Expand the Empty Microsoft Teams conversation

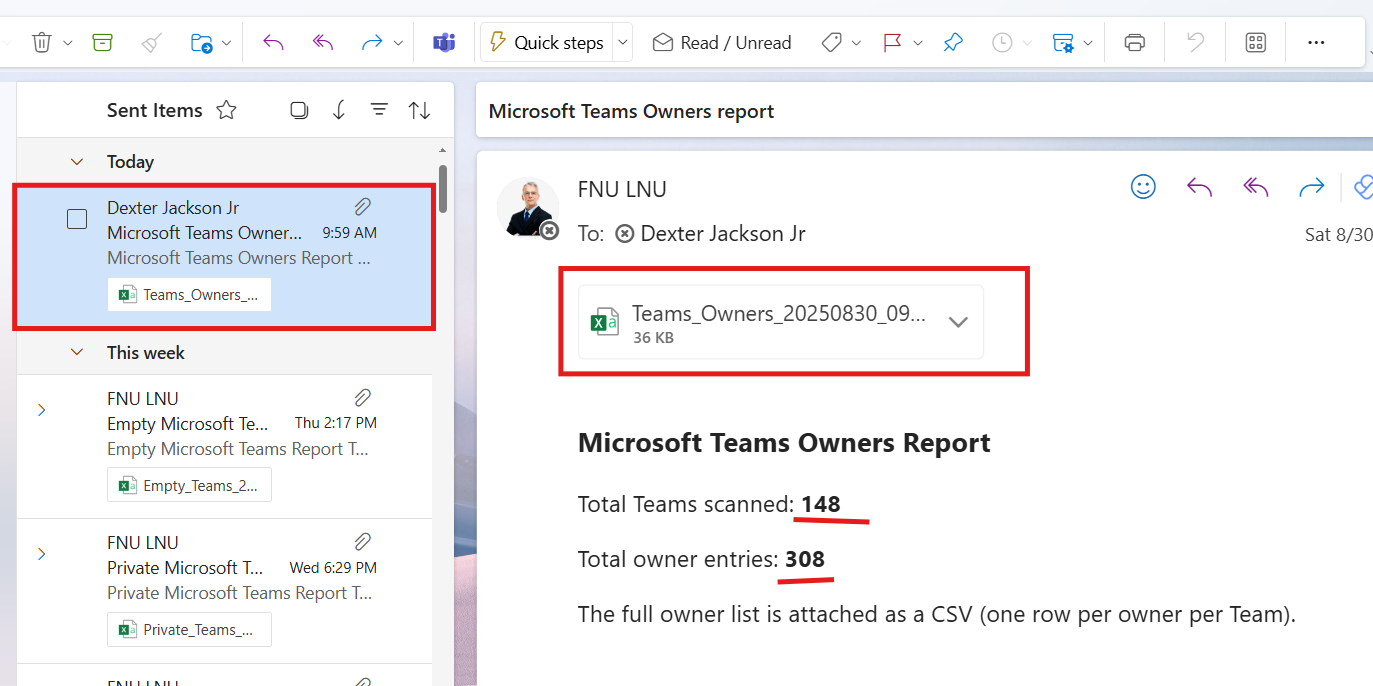pyautogui.click(x=41, y=410)
